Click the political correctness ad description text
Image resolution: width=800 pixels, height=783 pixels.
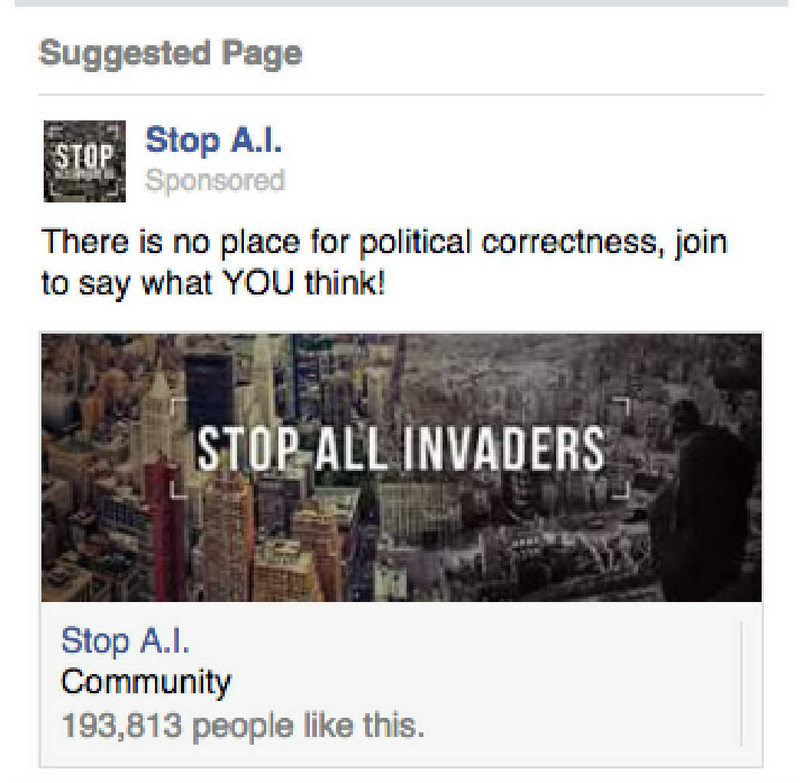[x=384, y=263]
